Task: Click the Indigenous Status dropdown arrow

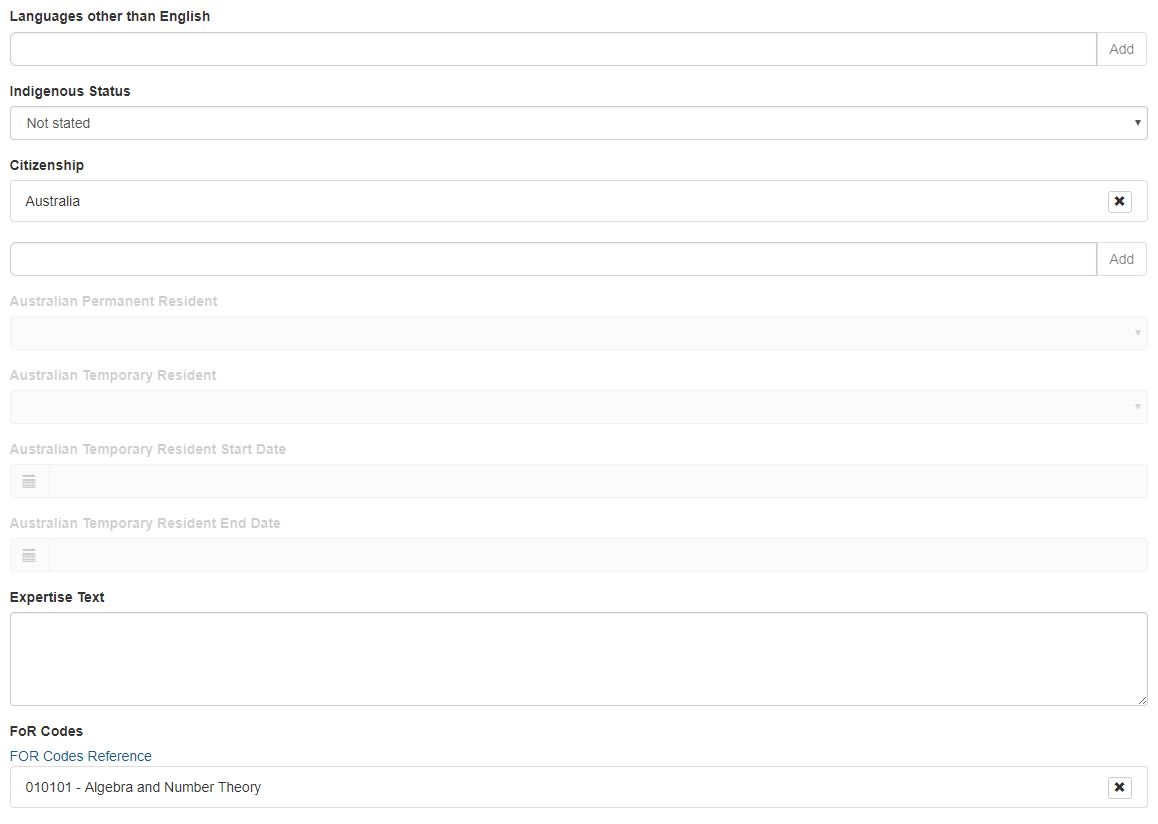Action: [x=1137, y=123]
